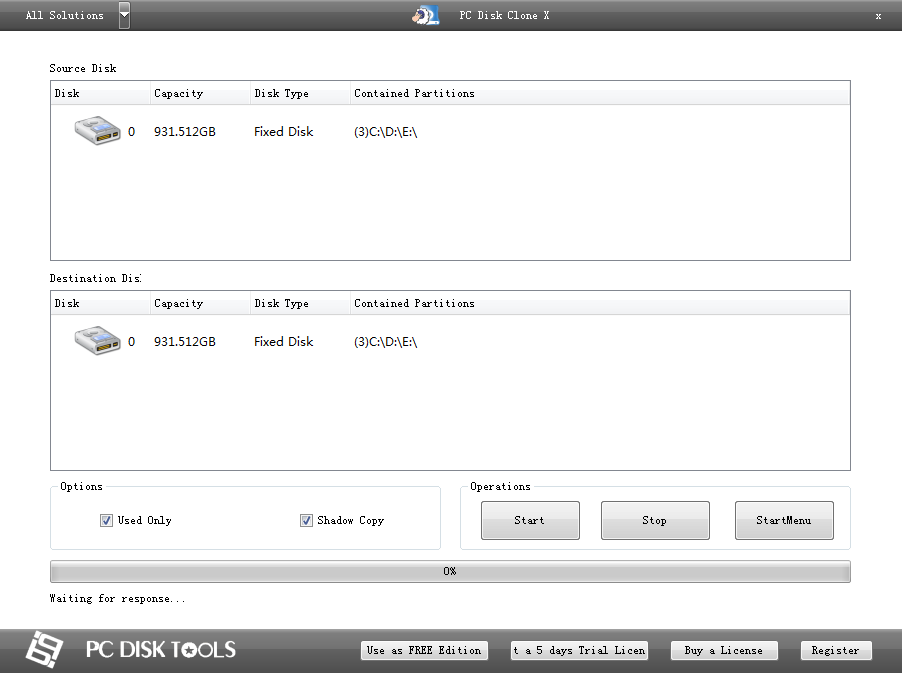This screenshot has height=673, width=902.
Task: Click Buy a License button
Action: pyautogui.click(x=724, y=651)
